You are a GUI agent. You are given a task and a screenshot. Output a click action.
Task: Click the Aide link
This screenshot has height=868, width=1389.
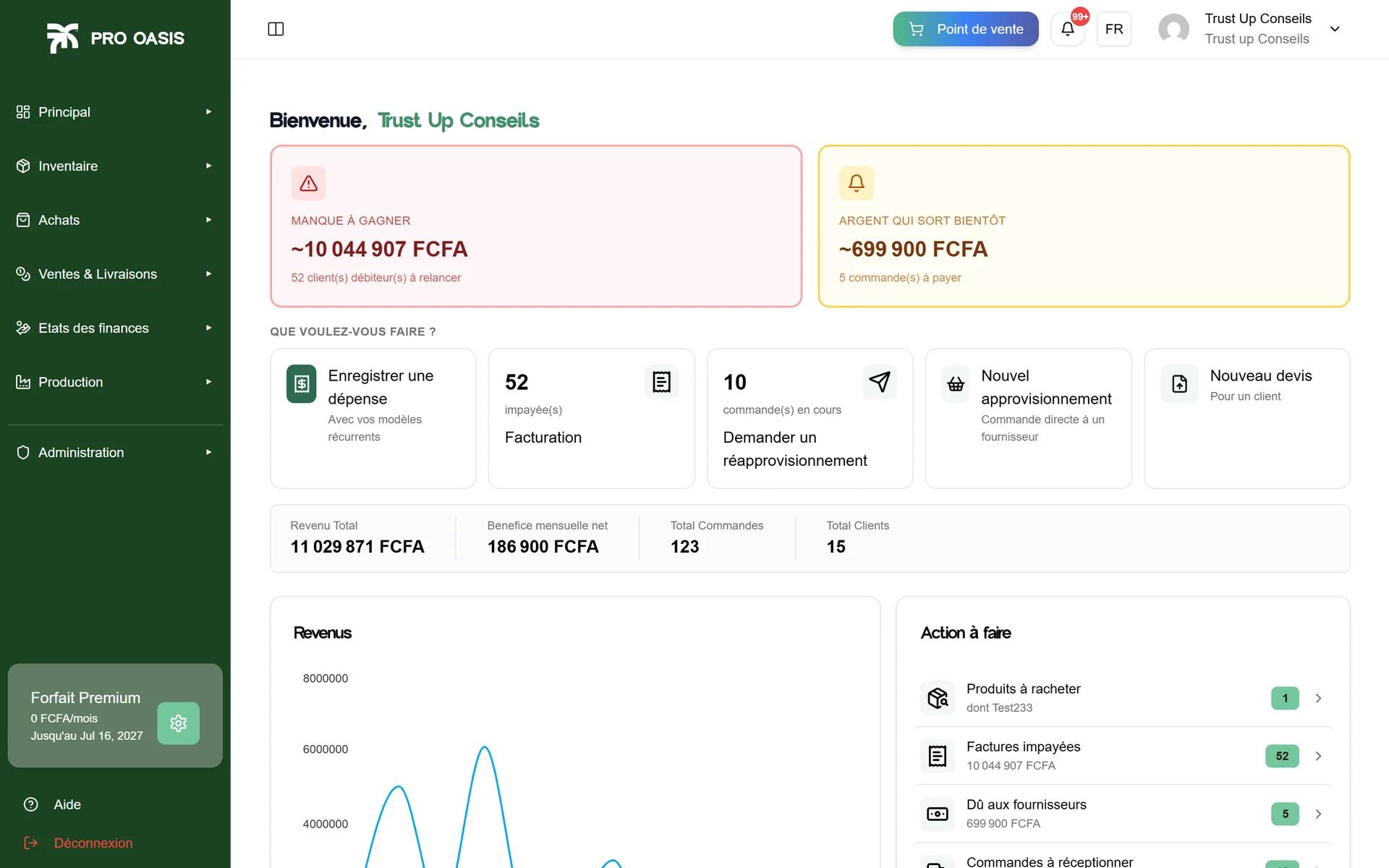pyautogui.click(x=67, y=804)
